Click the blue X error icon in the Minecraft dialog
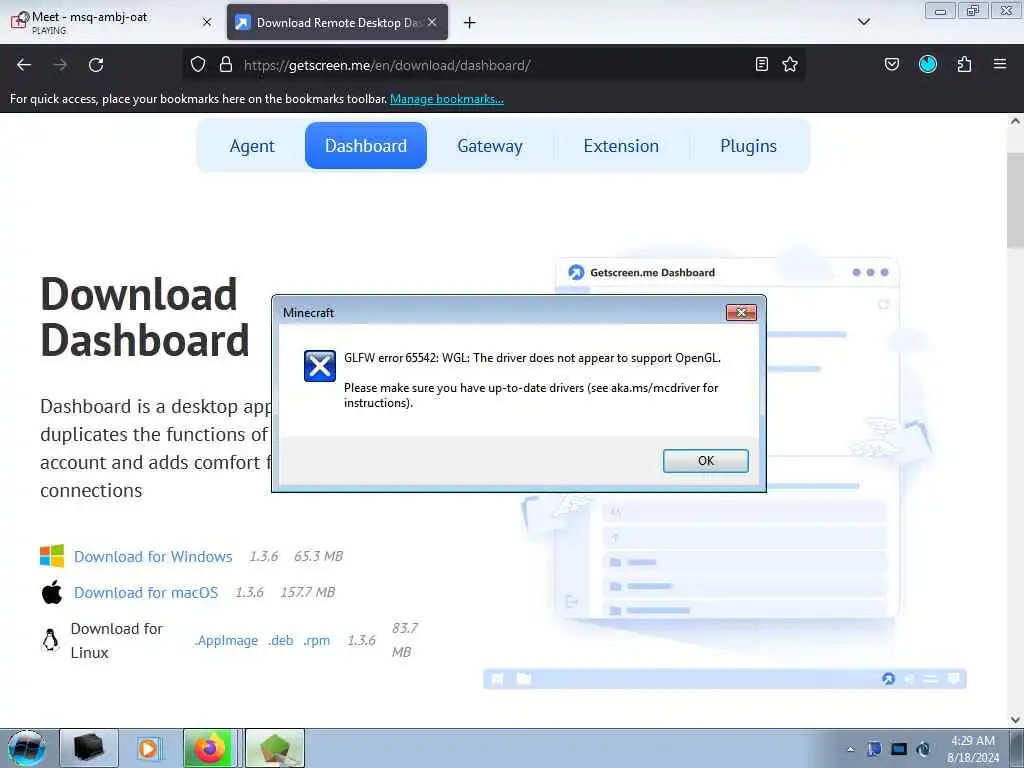This screenshot has height=768, width=1024. point(319,366)
